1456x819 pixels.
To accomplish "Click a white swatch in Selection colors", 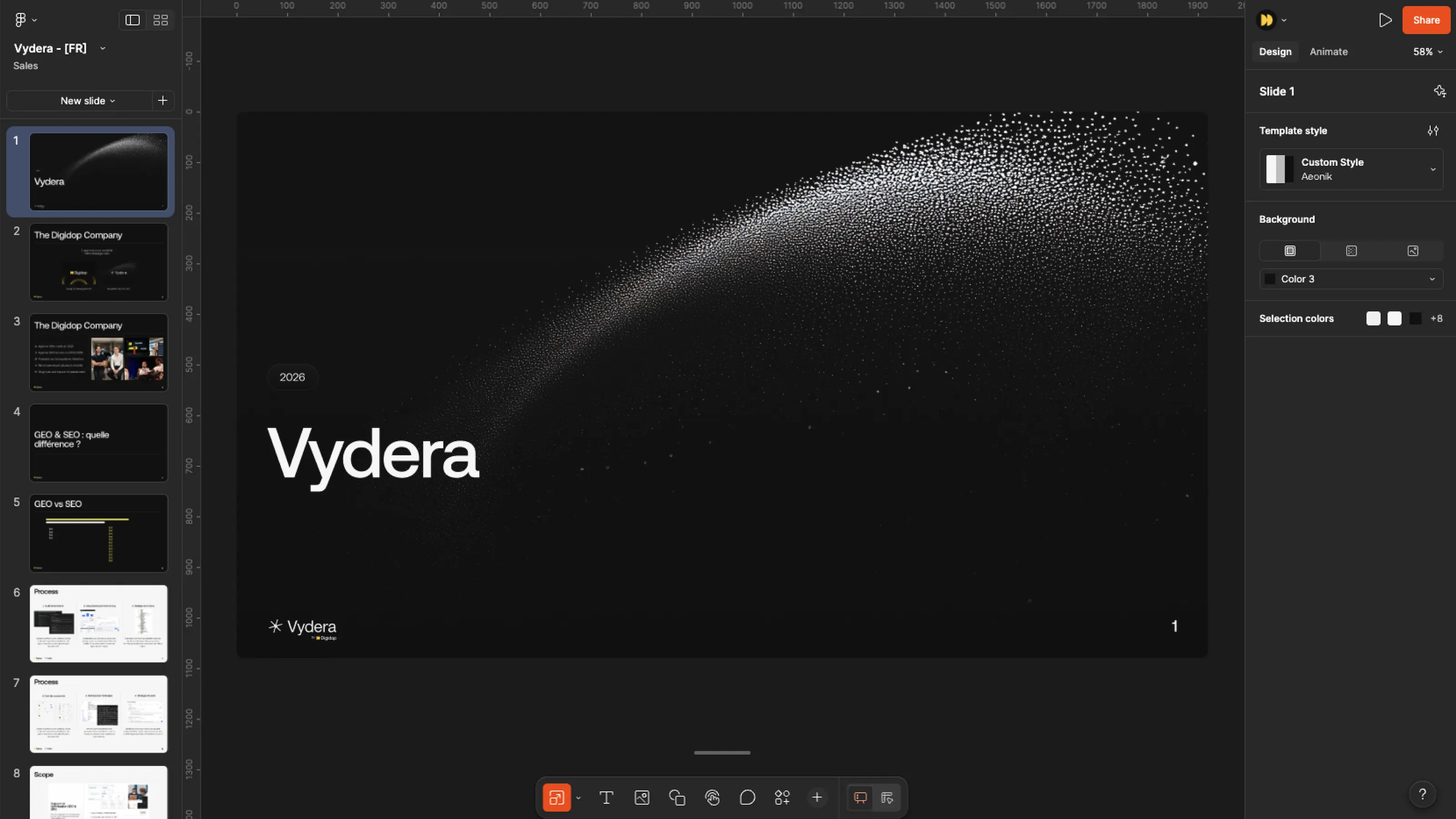I will 1374,318.
